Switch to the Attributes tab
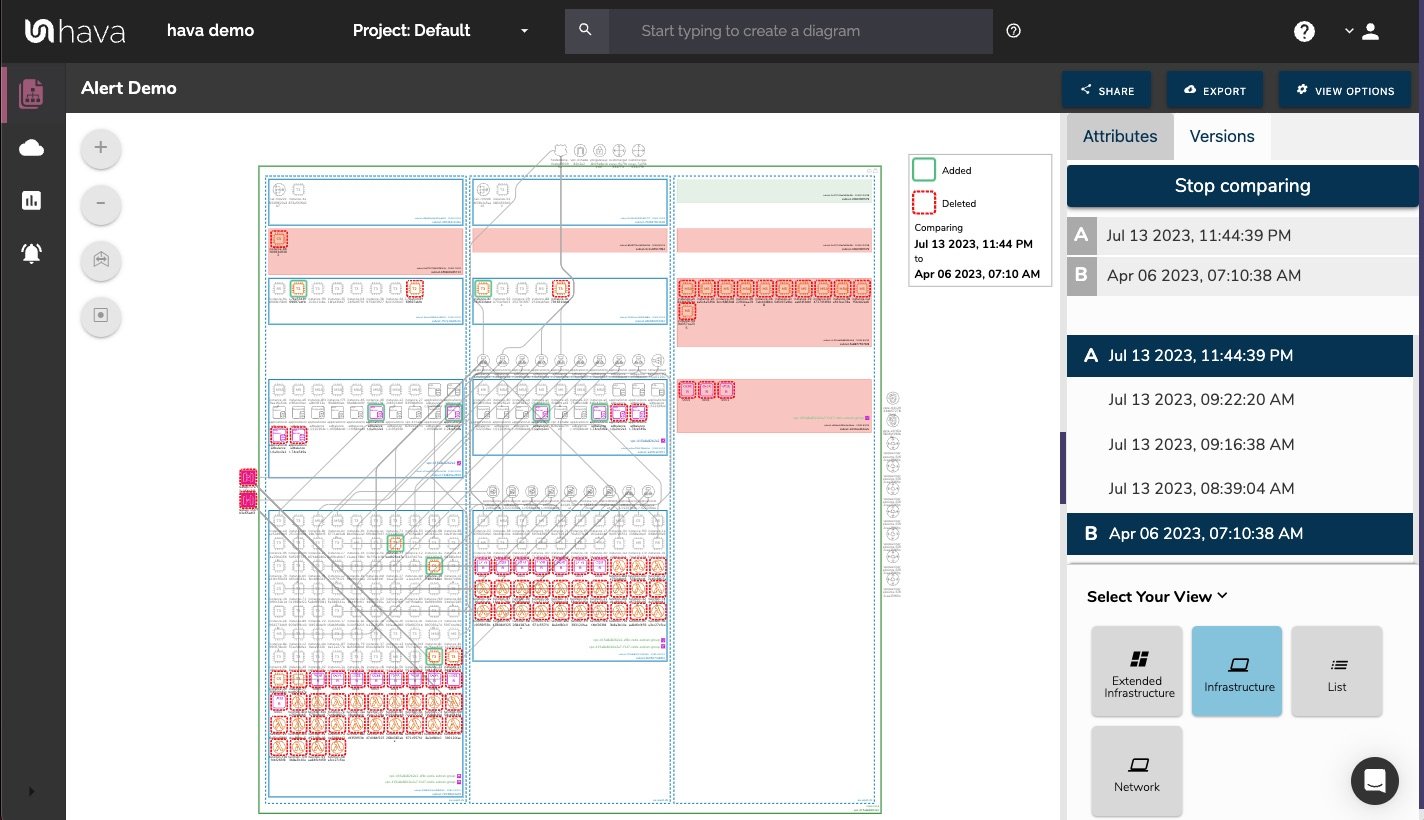 coord(1120,136)
